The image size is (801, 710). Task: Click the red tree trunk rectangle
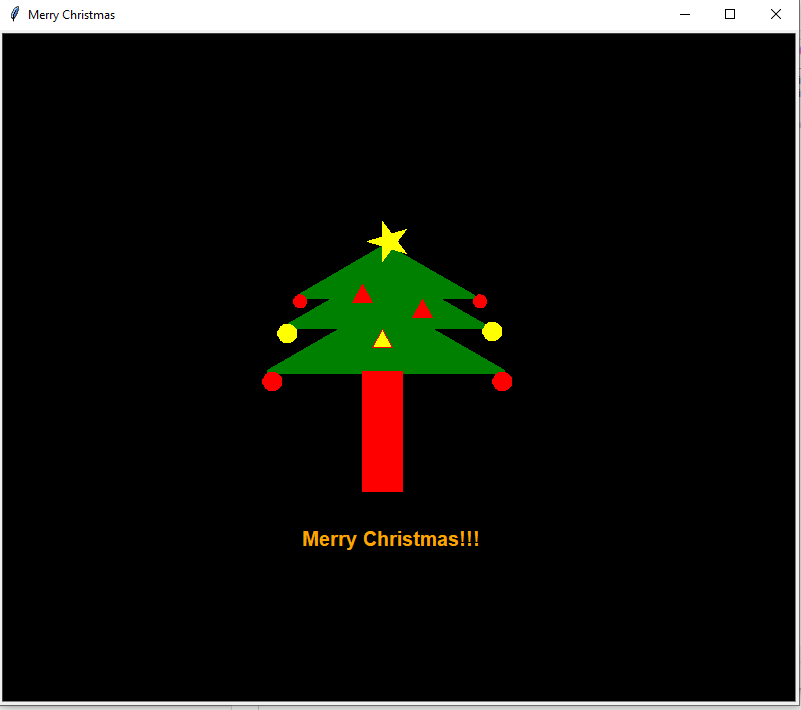click(383, 435)
